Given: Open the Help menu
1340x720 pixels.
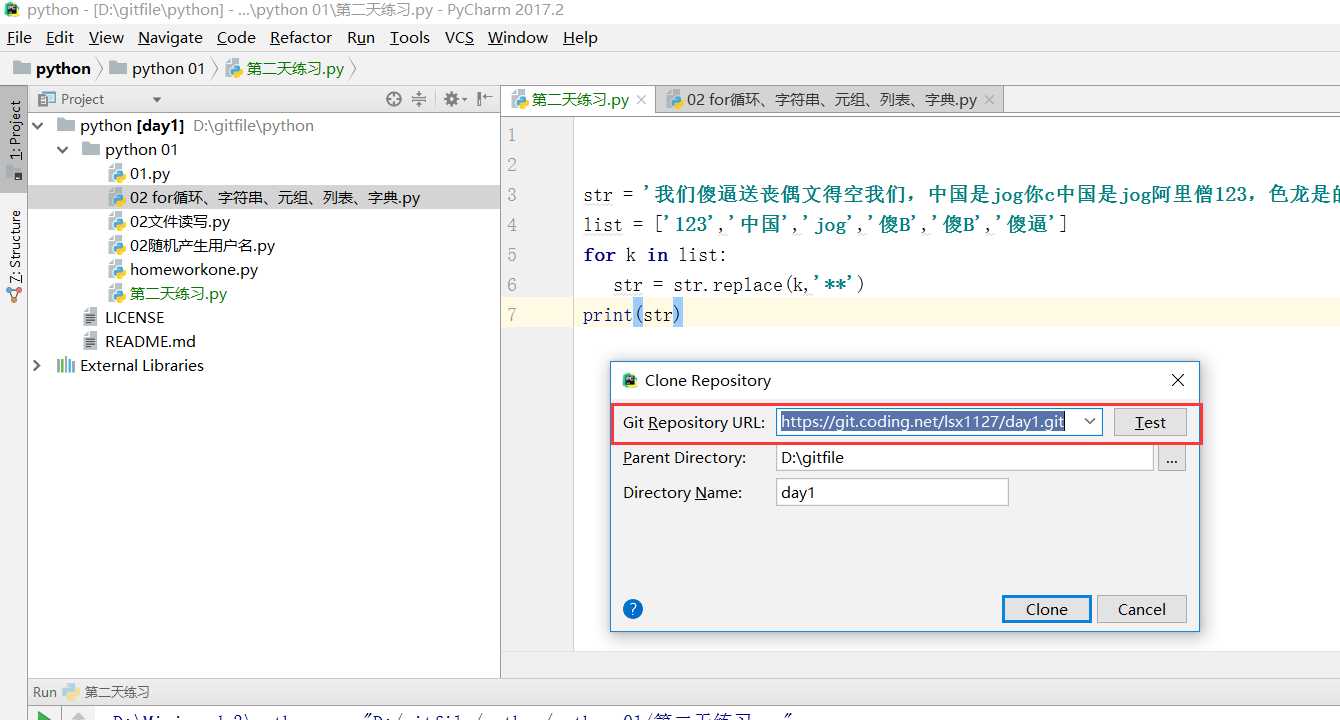Looking at the screenshot, I should click(x=580, y=37).
